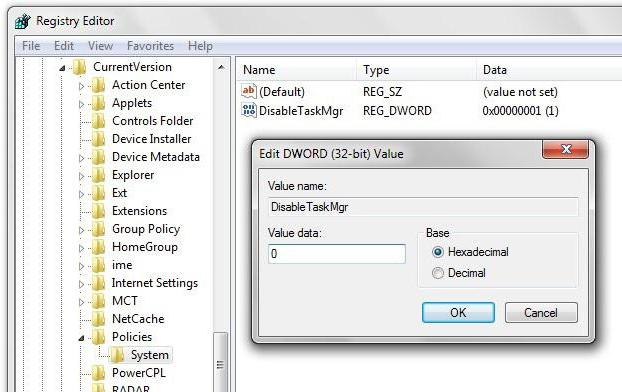Select the CurrentVersion key label
Image resolution: width=622 pixels, height=392 pixels.
pos(132,67)
